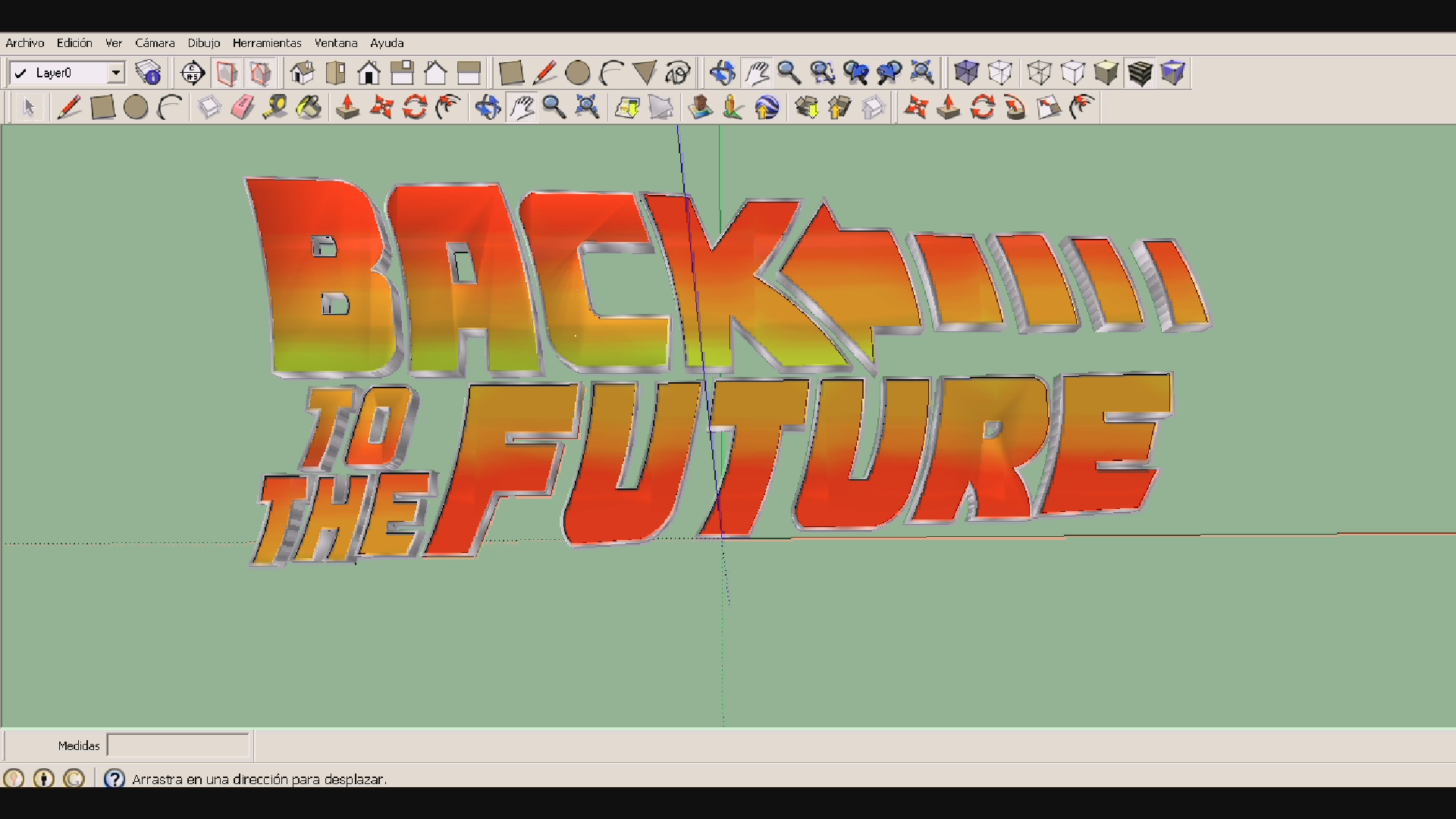This screenshot has height=819, width=1456.
Task: Click the Credits status bar icon
Action: click(x=44, y=779)
